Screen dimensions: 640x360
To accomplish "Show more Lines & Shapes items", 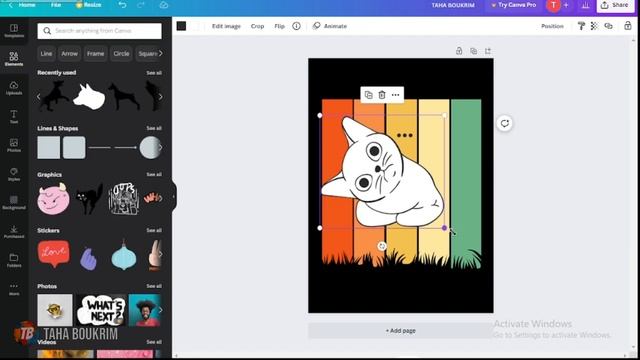I will (160, 147).
